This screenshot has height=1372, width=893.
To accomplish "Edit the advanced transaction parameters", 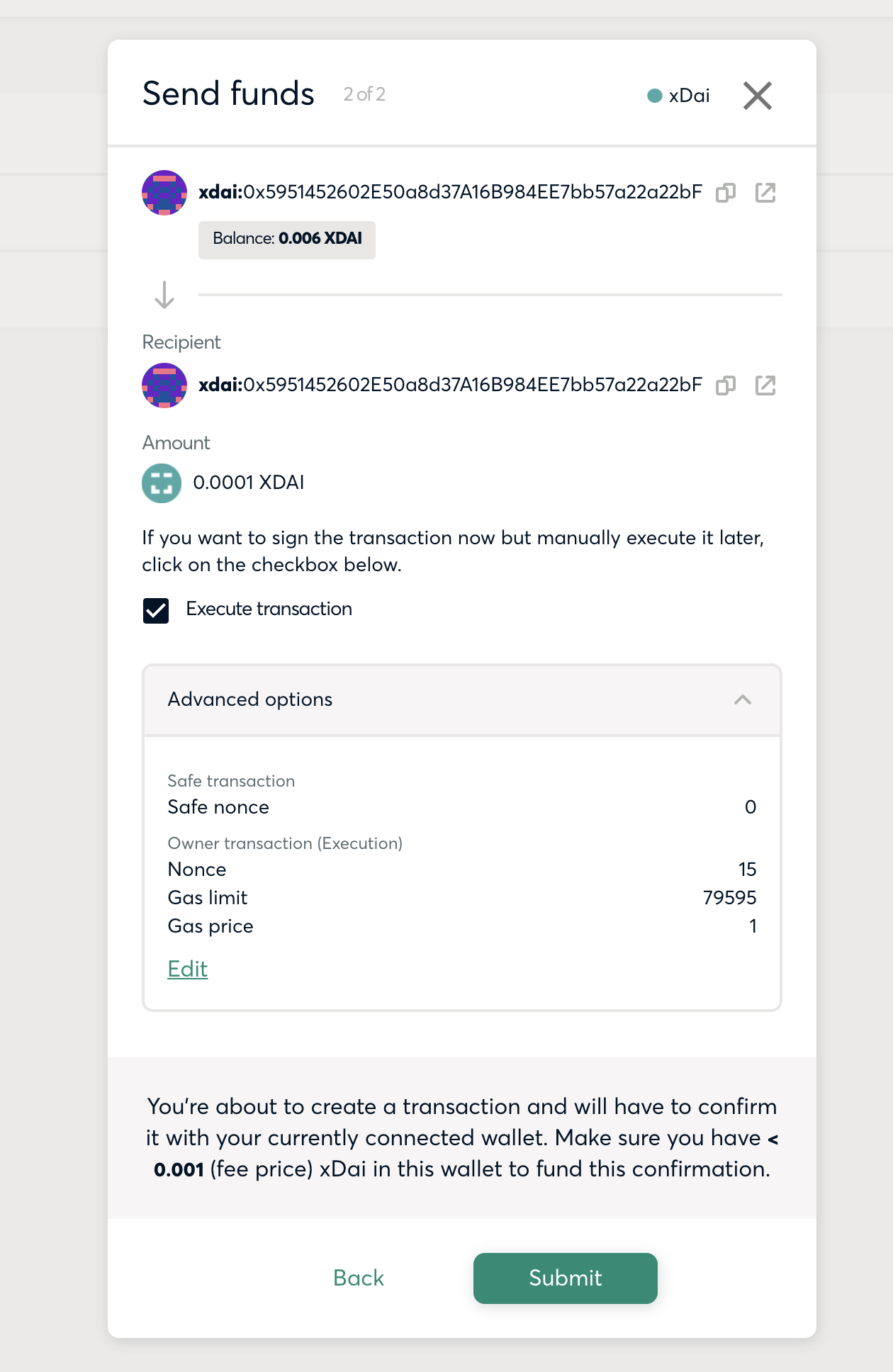I will coord(188,969).
